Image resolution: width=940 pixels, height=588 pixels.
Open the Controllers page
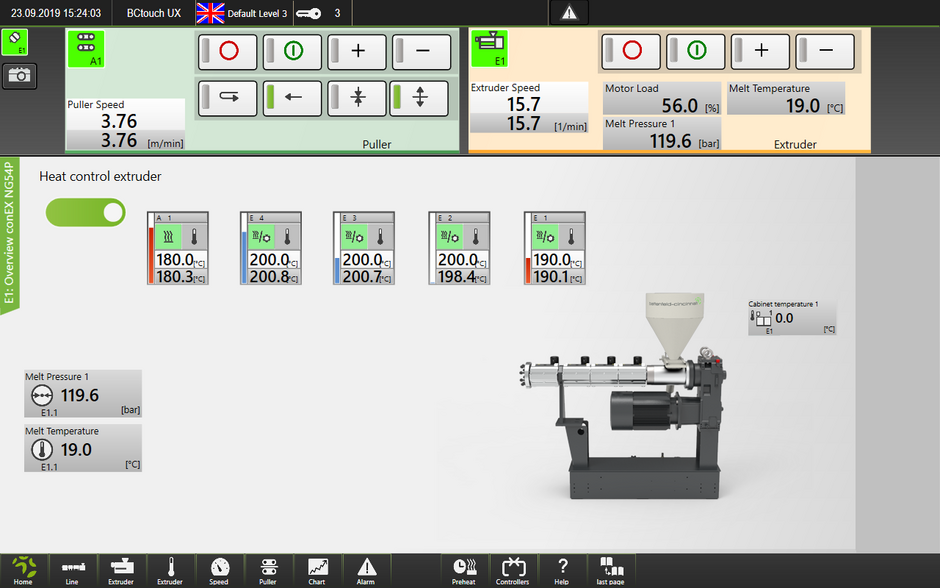[x=513, y=570]
